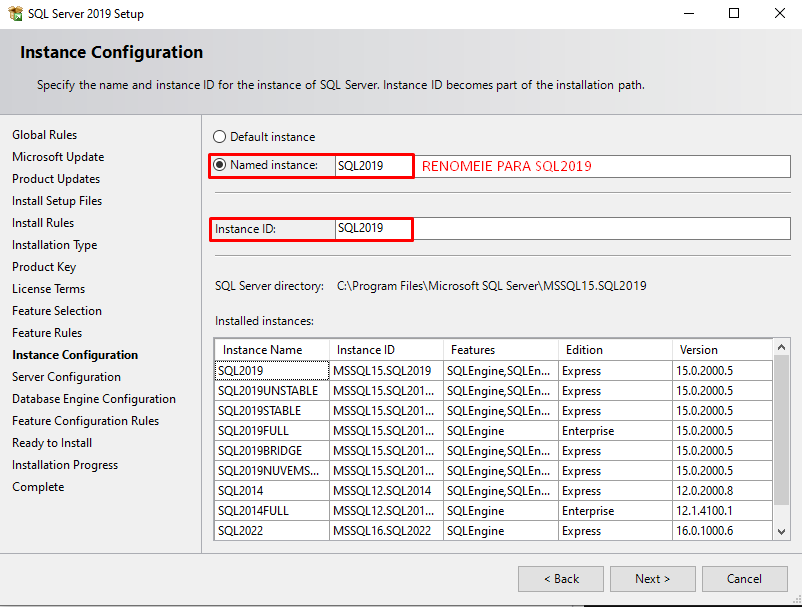Click Ready to Install step
This screenshot has height=607, width=802.
point(52,443)
